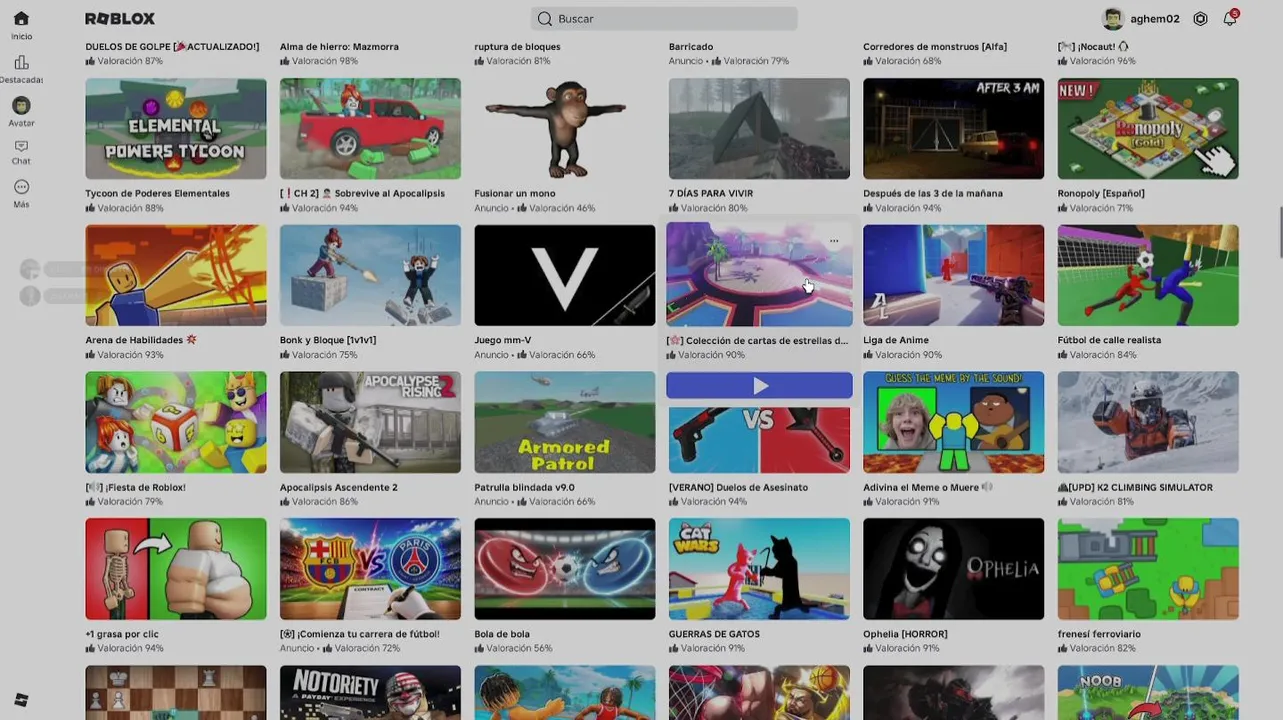Image resolution: width=1283 pixels, height=720 pixels.
Task: Open the frenesí ferroviario thumbnail
Action: [x=1148, y=569]
